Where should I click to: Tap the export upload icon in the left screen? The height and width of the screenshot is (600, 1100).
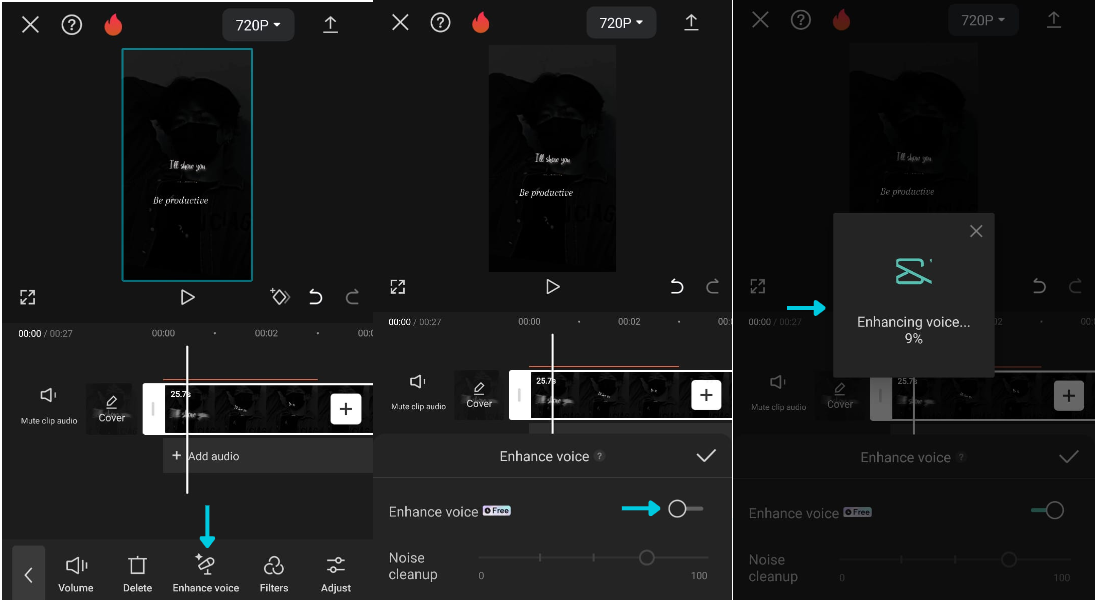tap(330, 25)
